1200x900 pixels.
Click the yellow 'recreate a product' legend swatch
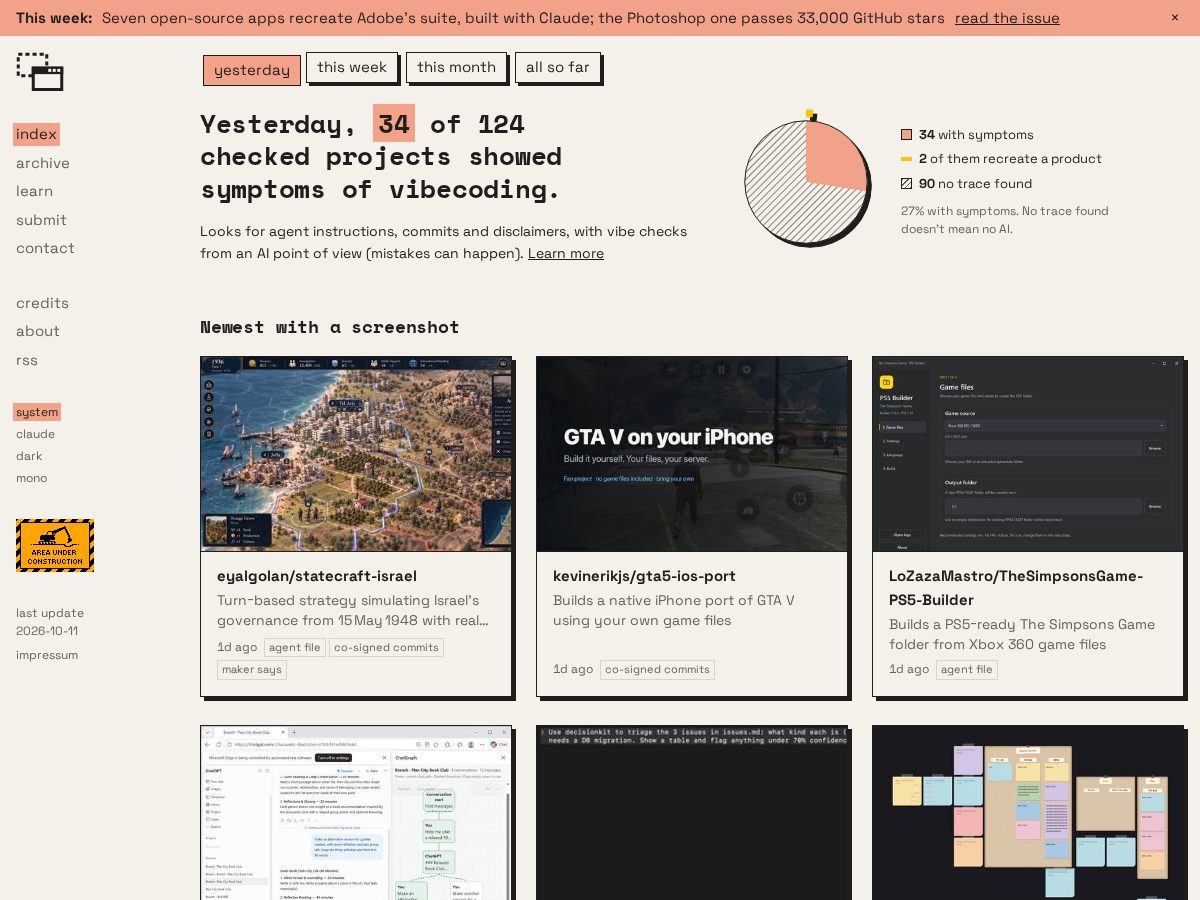pyautogui.click(x=906, y=159)
